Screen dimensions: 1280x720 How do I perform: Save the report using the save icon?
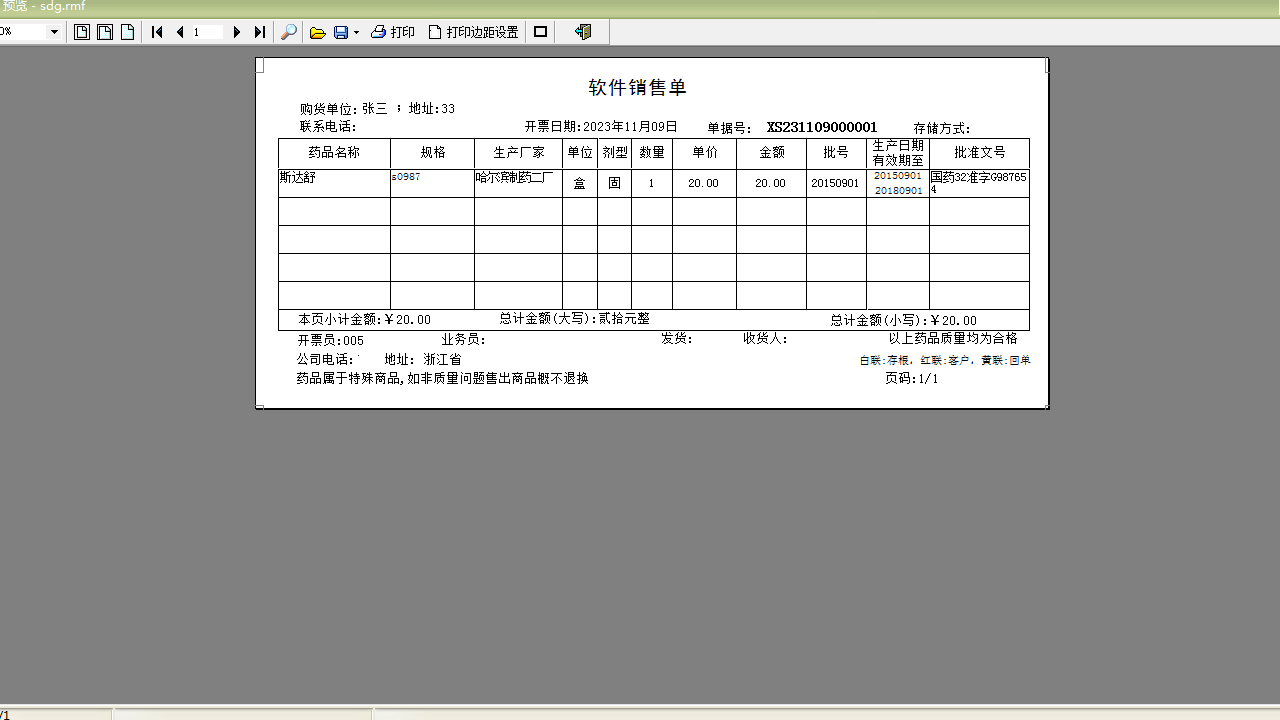pos(340,31)
